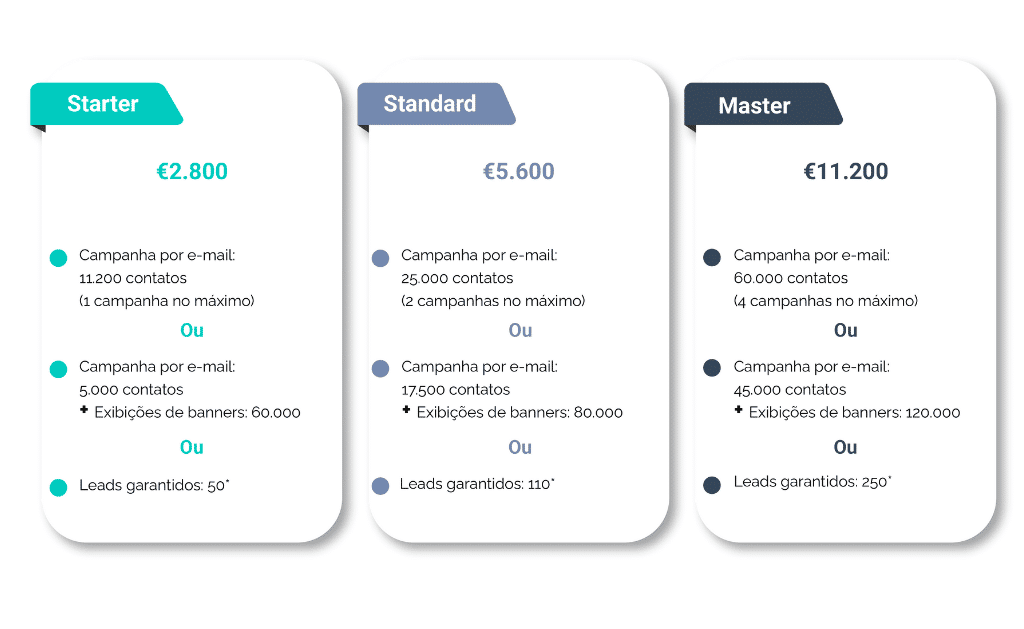The height and width of the screenshot is (629, 1024).
Task: Select the Standard plan tab label
Action: 430,104
